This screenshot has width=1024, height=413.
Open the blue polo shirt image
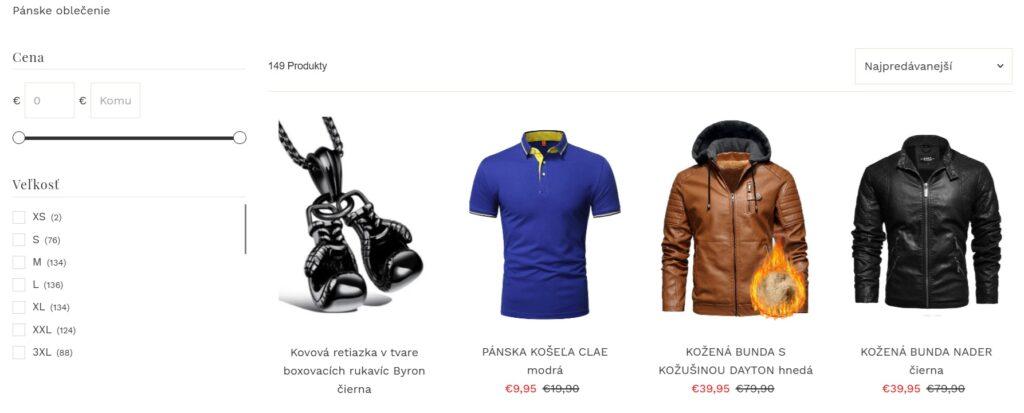pos(545,223)
